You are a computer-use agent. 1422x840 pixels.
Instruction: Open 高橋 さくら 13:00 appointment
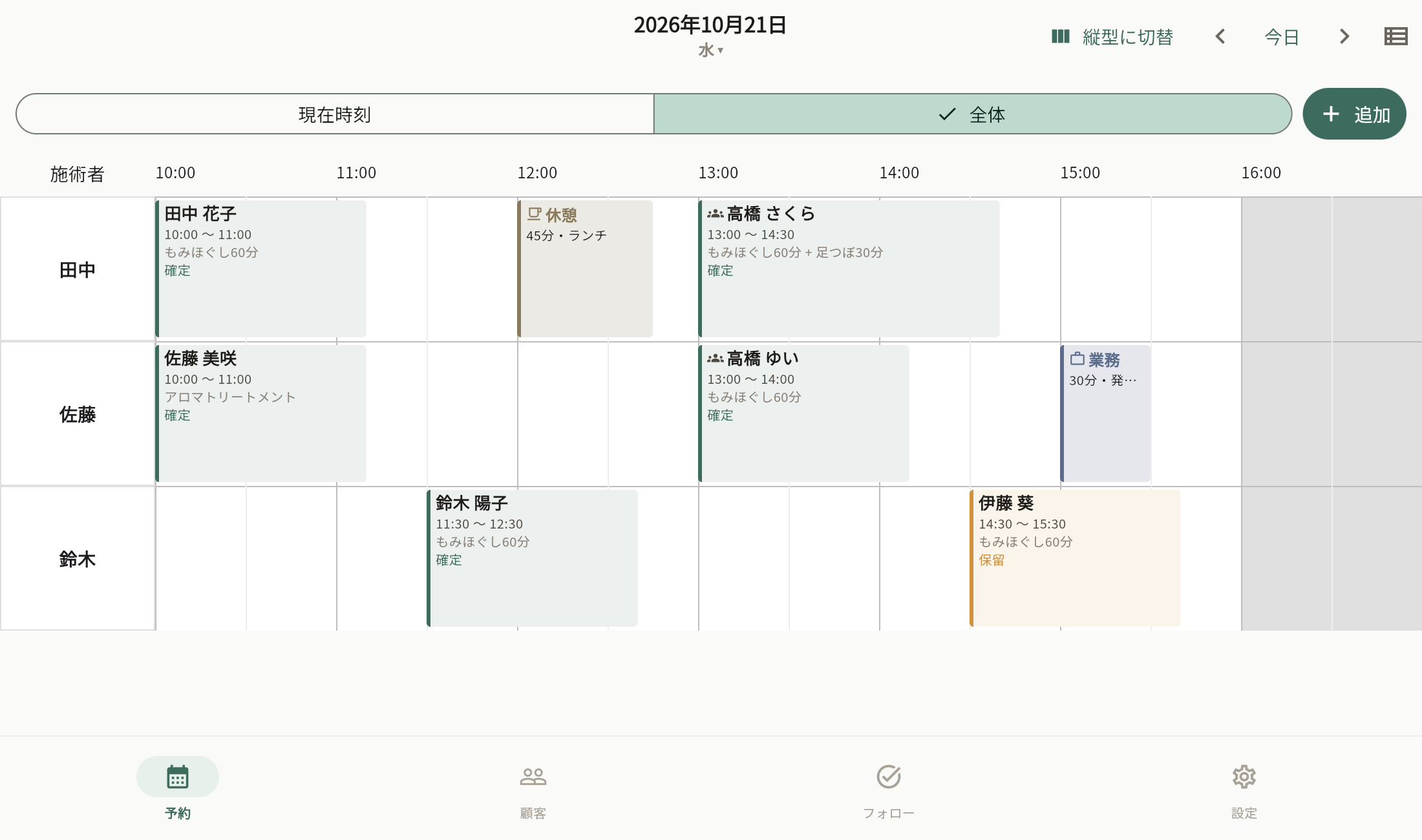[849, 269]
